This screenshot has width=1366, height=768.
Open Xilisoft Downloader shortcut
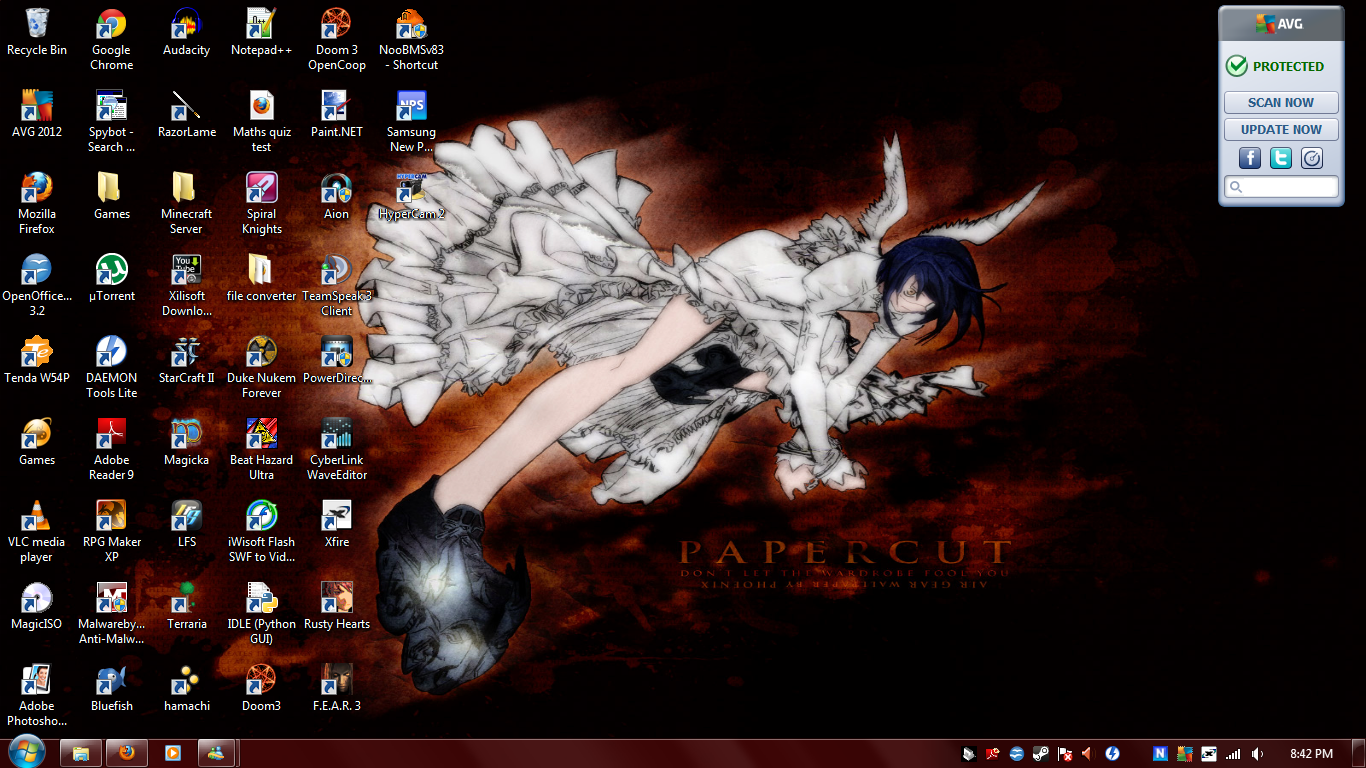pyautogui.click(x=186, y=286)
